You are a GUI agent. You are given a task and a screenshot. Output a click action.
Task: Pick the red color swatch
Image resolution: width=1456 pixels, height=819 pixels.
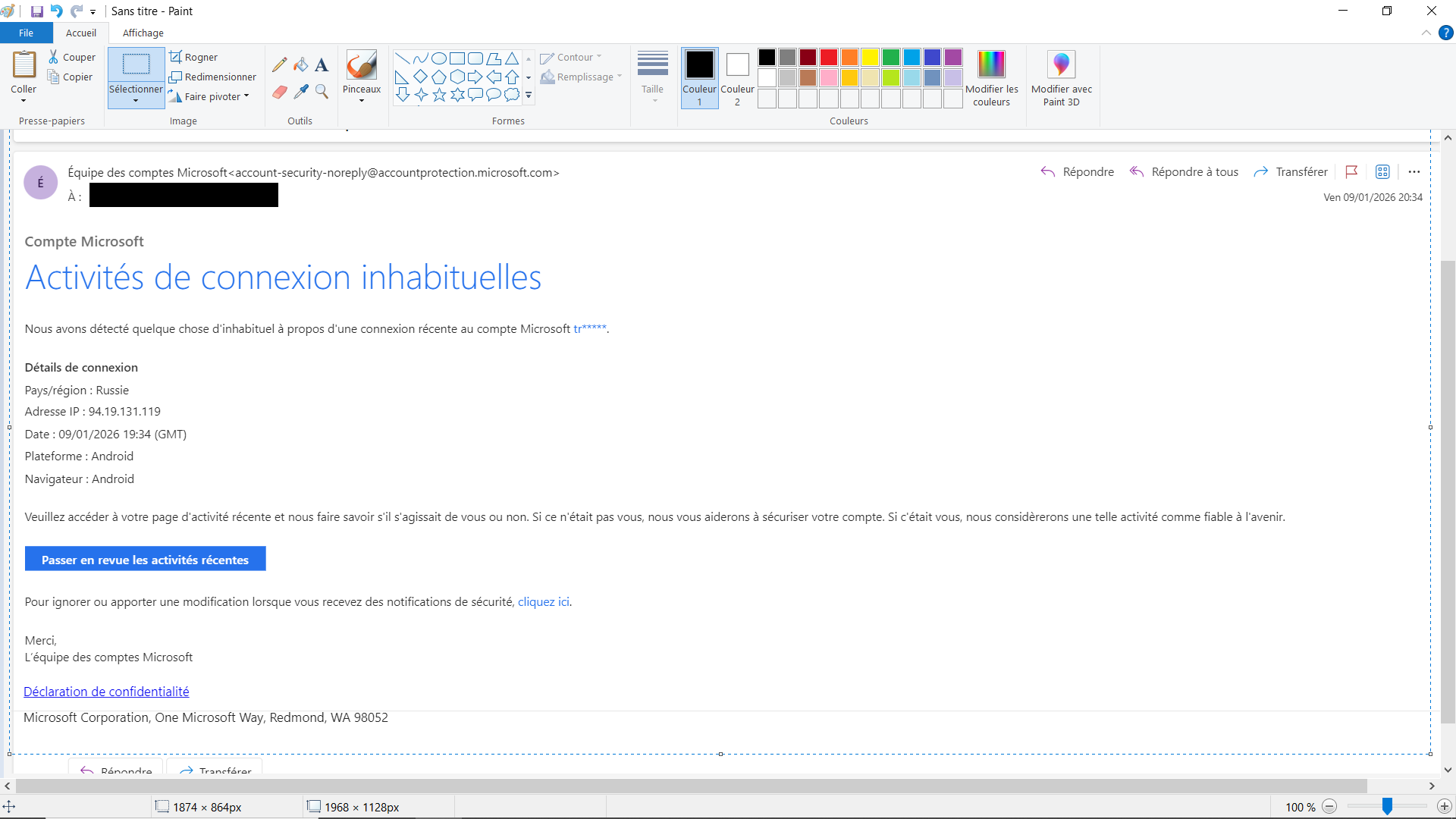coord(828,57)
